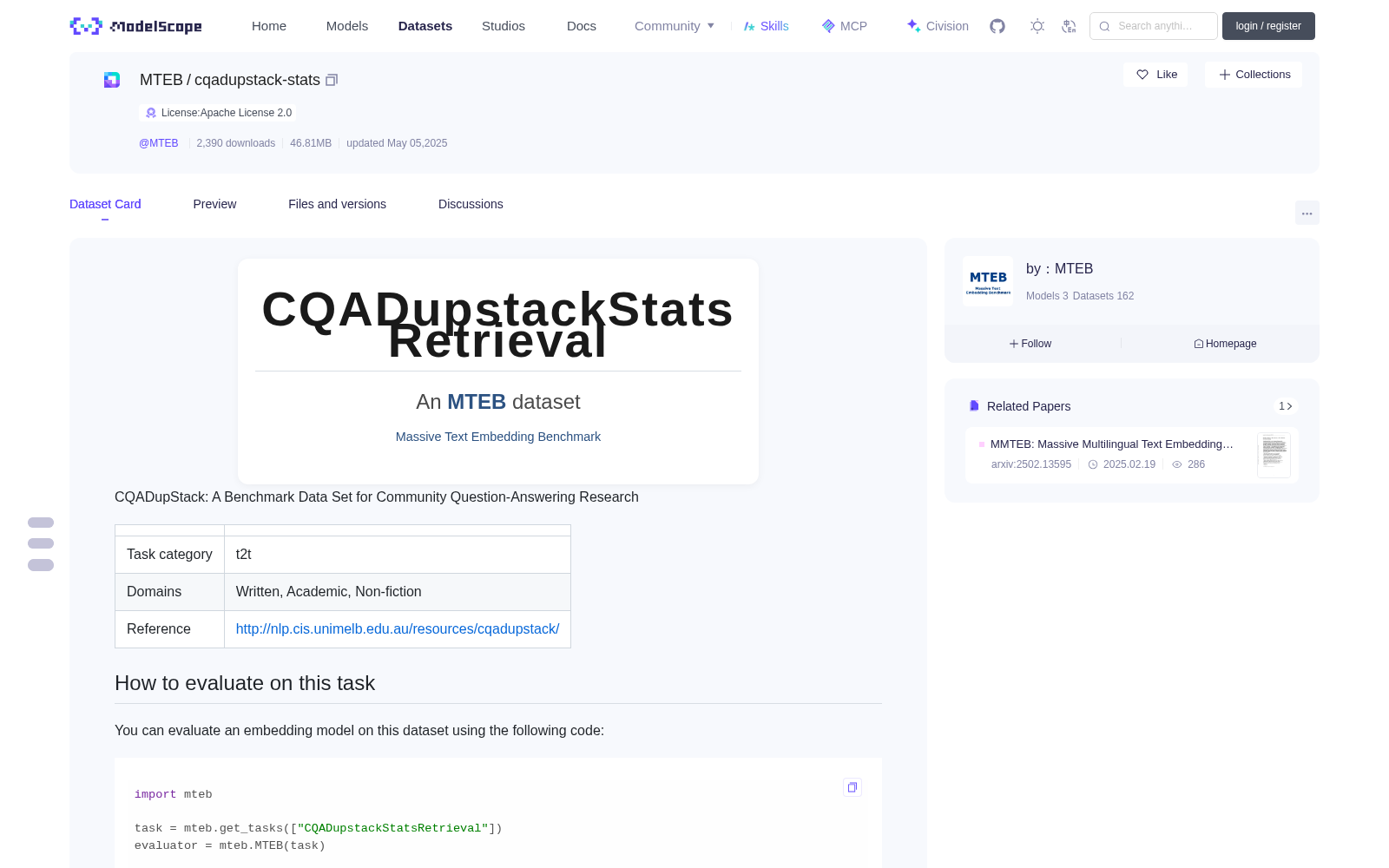Screen dimensions: 1389x868
Task: Click the 'by：MTEB' organization name
Action: 1059,269
